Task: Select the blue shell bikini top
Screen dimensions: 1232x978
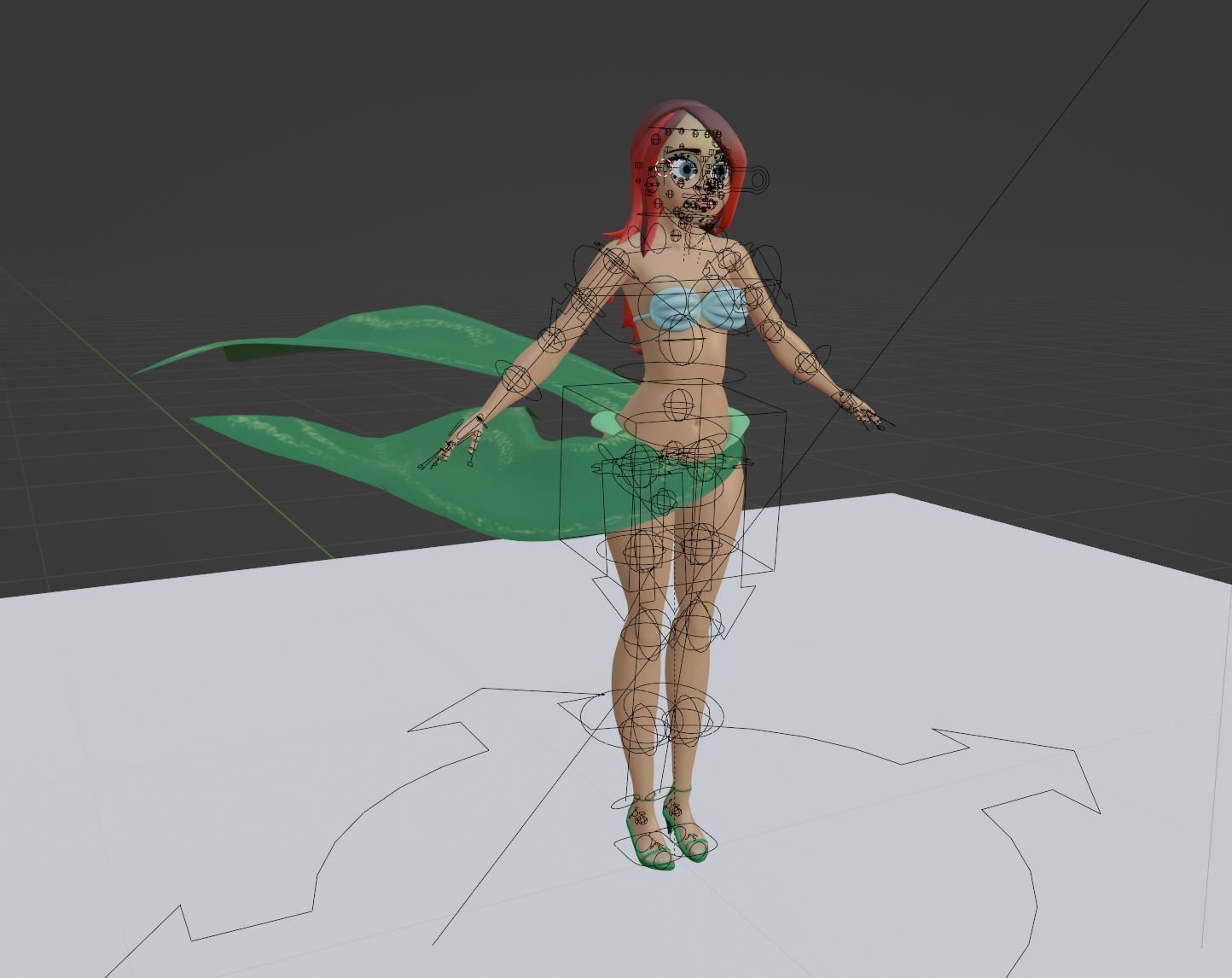Action: coord(700,310)
